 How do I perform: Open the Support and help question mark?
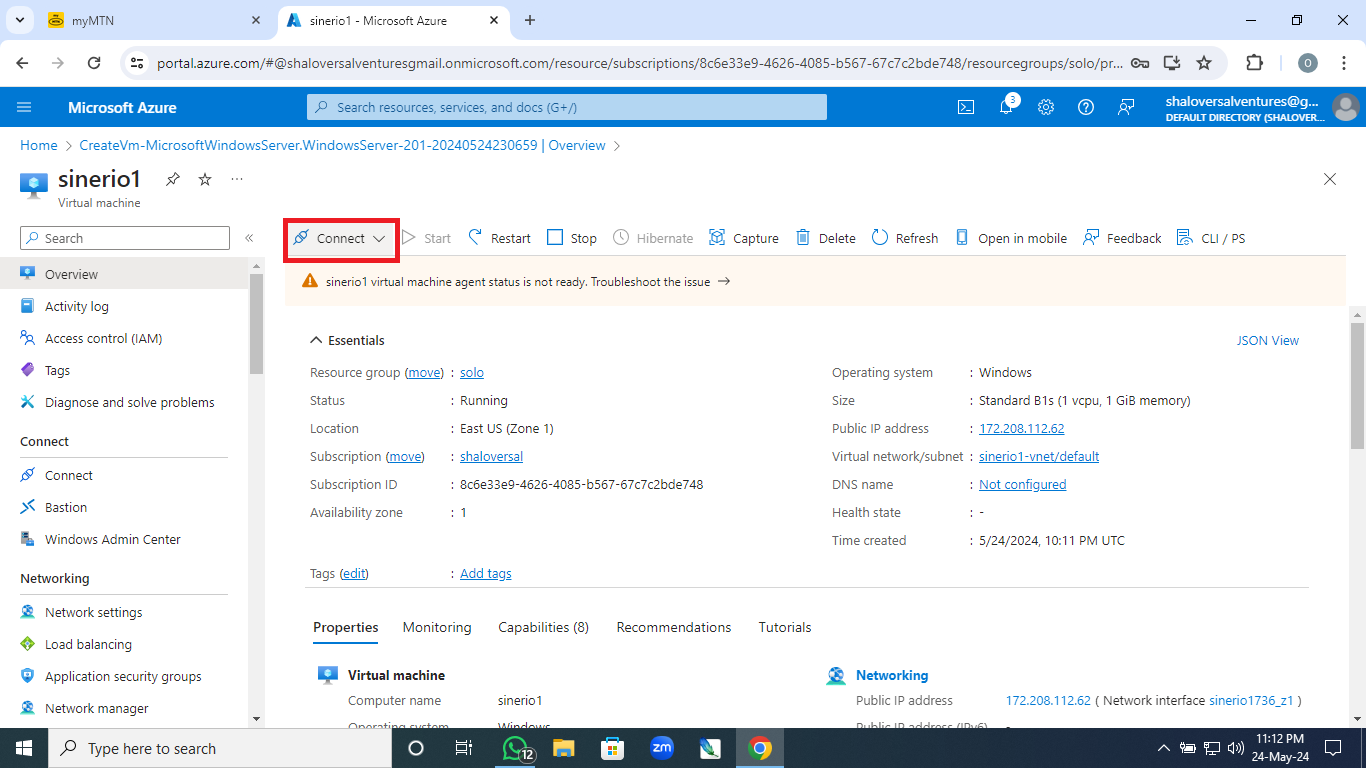pyautogui.click(x=1086, y=107)
